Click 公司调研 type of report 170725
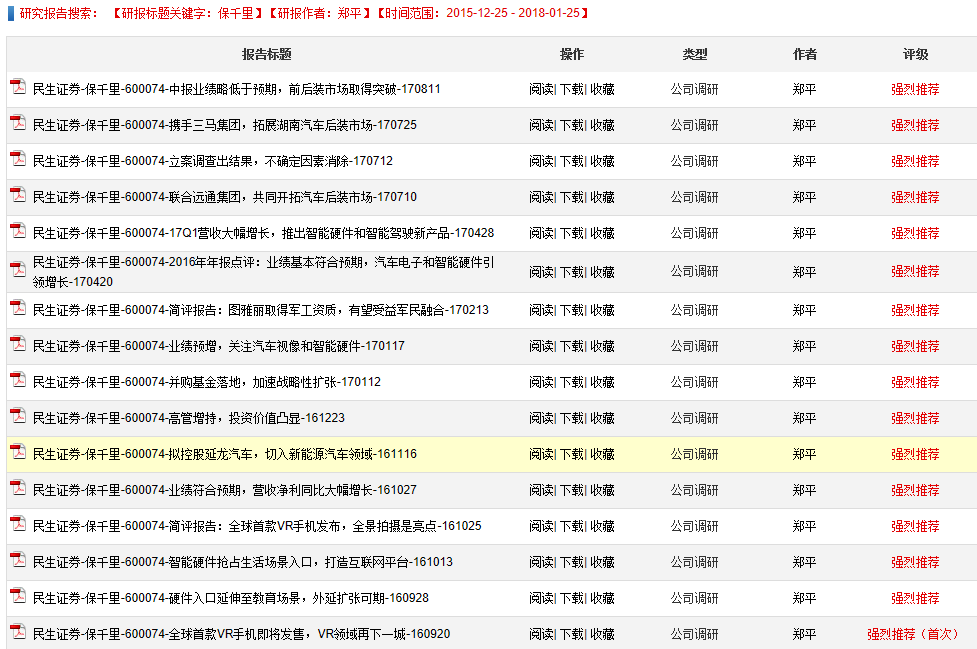 [x=695, y=126]
